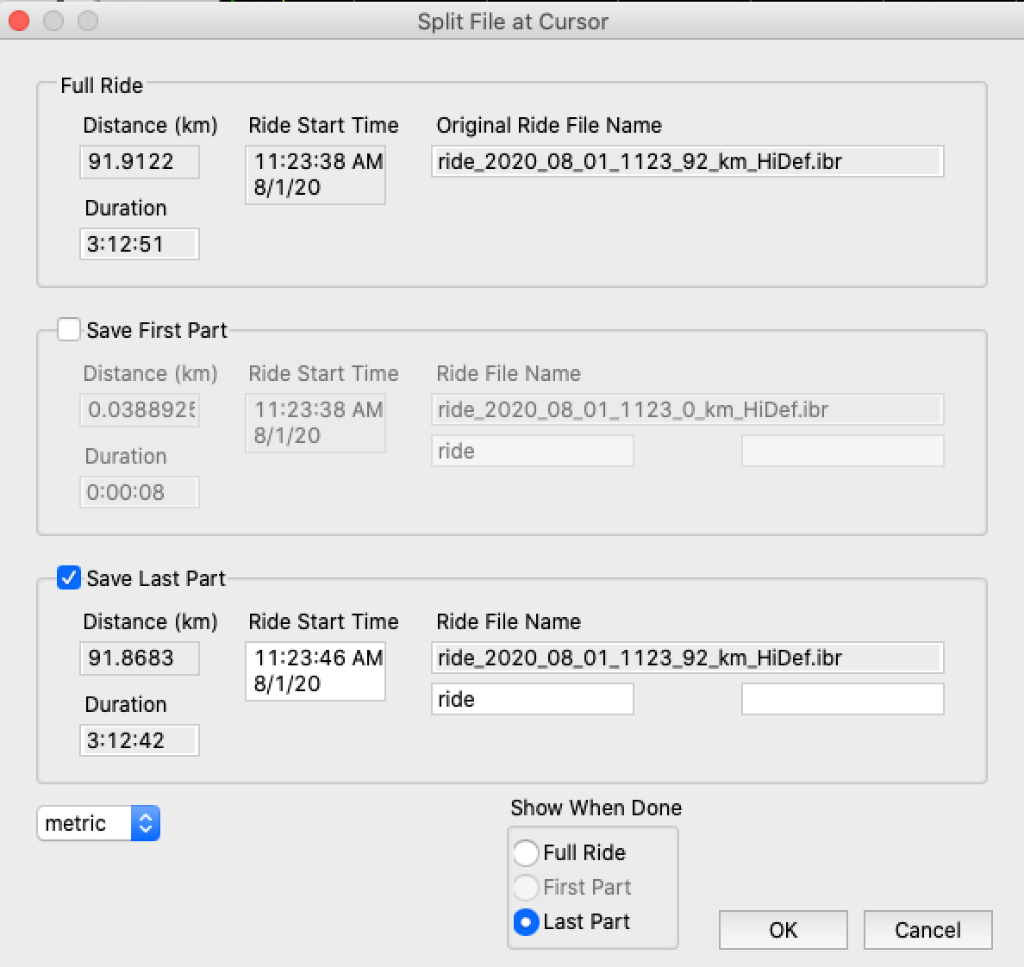Open the metric units dropdown
1024x967 pixels.
point(84,823)
